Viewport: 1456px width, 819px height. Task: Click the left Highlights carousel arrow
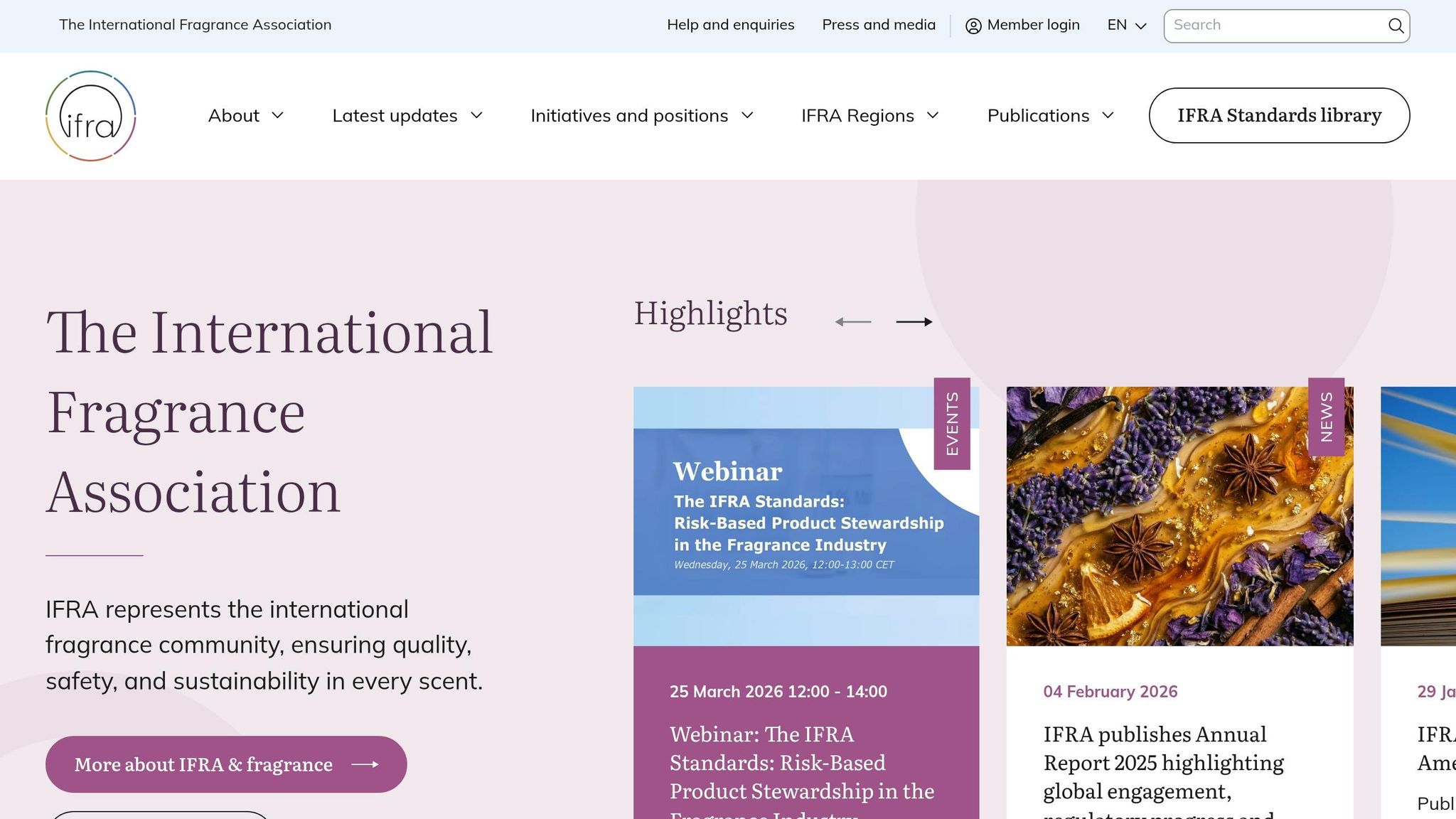853,321
